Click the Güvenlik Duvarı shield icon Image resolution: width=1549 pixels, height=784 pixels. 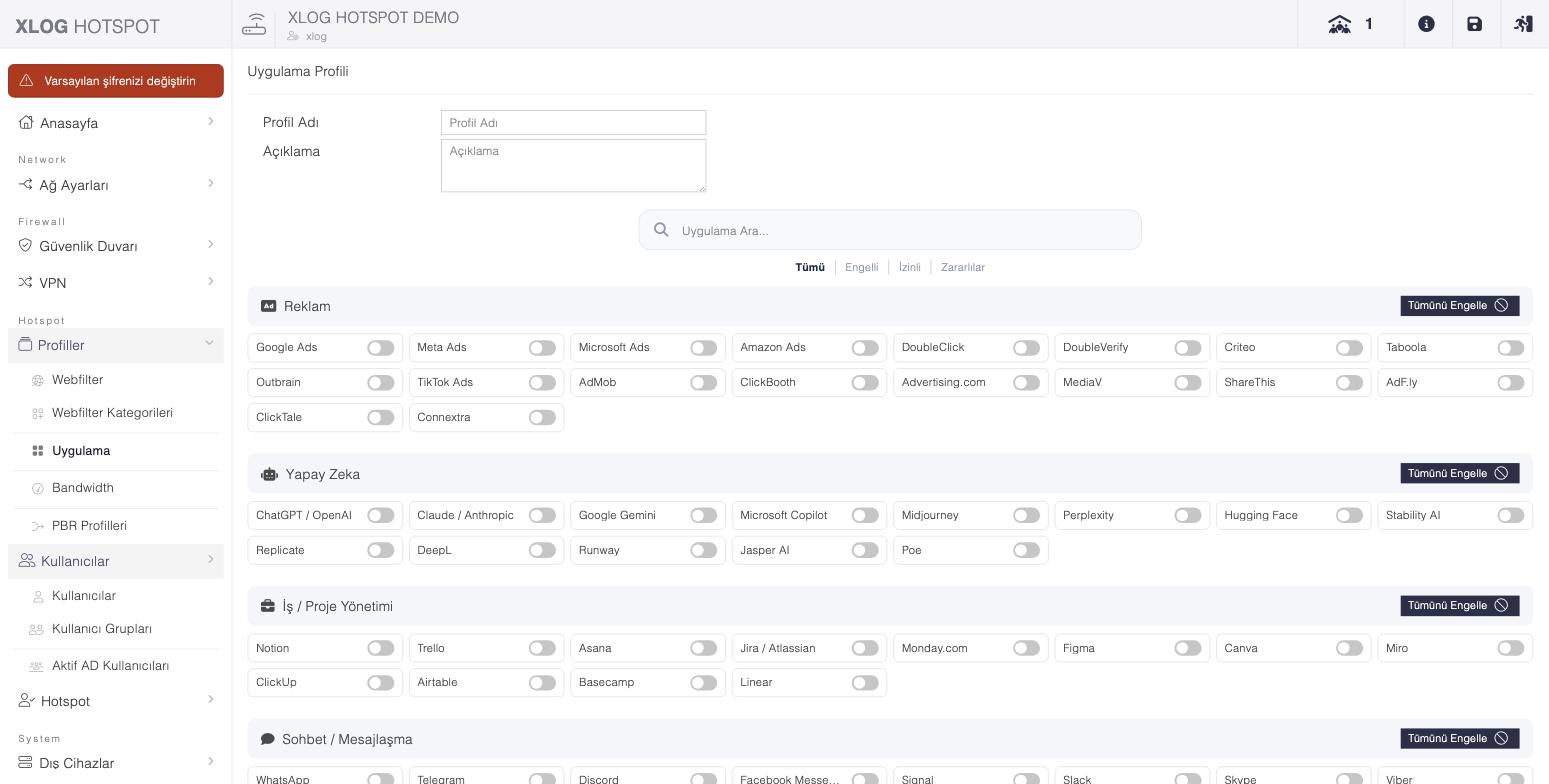[x=26, y=246]
